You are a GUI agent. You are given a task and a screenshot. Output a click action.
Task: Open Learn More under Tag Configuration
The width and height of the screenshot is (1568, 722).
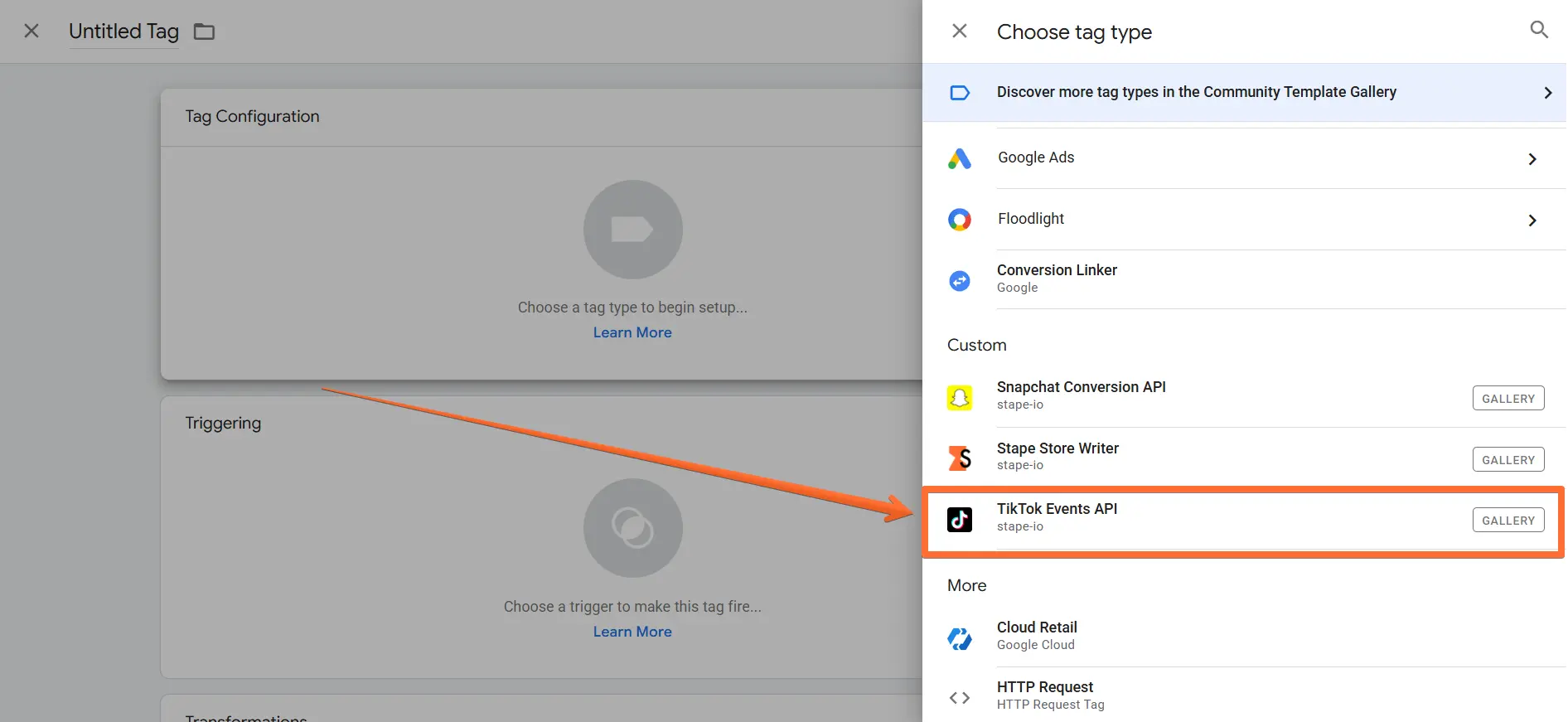pyautogui.click(x=632, y=332)
